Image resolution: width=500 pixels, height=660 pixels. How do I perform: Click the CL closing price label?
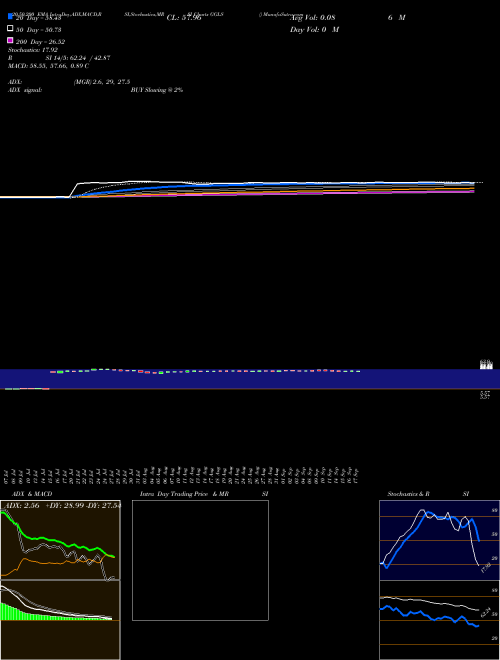point(184,18)
